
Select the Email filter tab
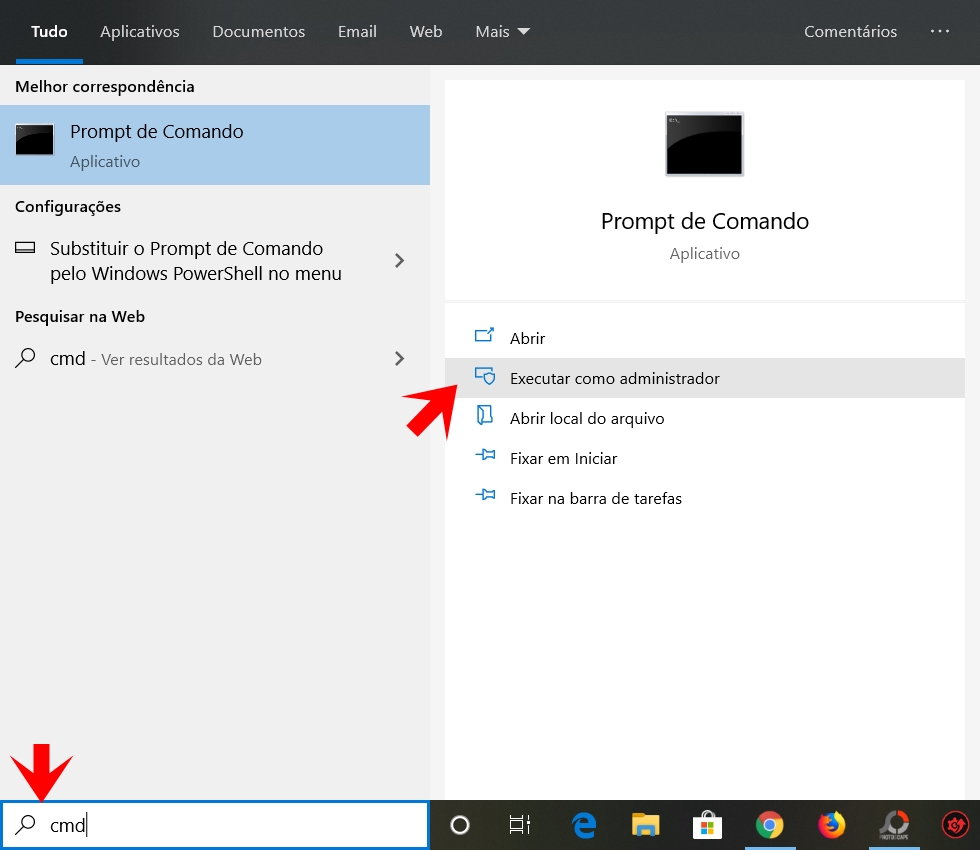tap(357, 32)
